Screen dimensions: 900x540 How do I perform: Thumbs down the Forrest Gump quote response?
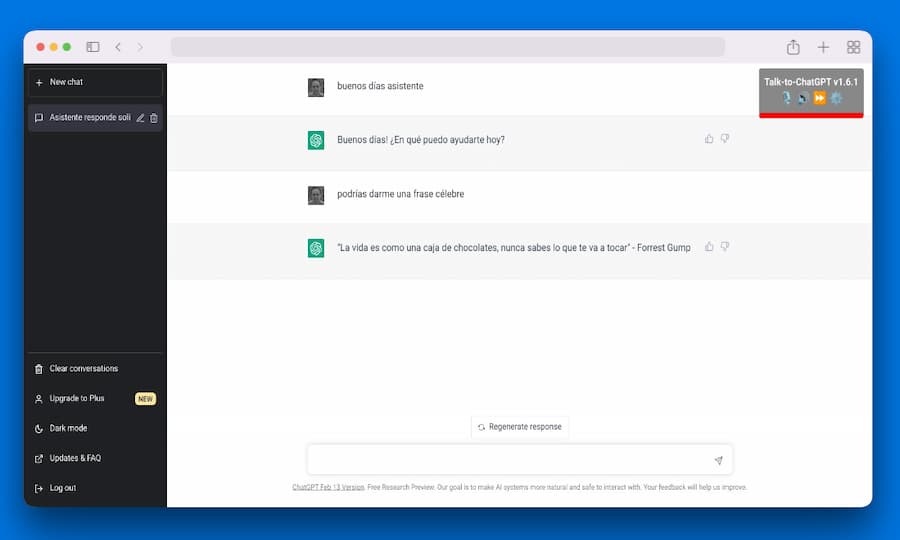tap(725, 247)
